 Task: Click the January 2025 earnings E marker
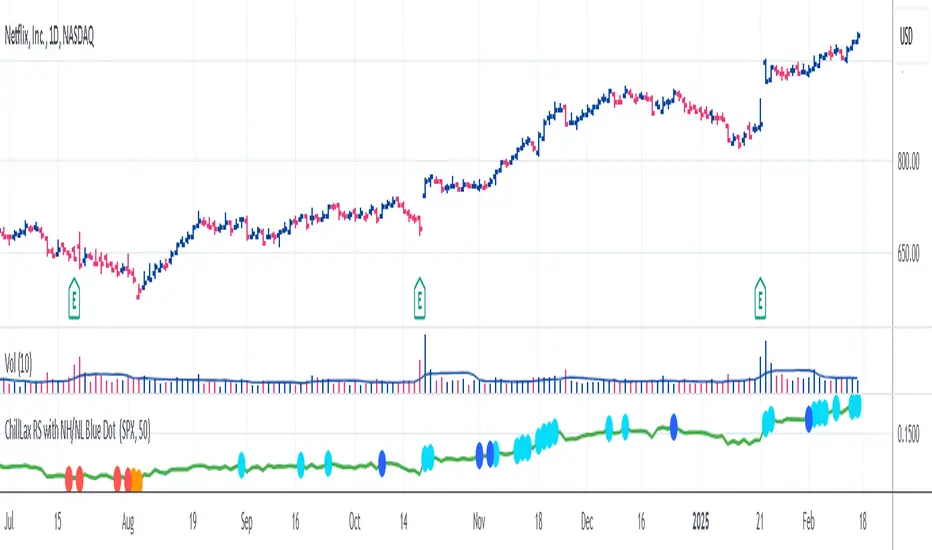coord(760,298)
